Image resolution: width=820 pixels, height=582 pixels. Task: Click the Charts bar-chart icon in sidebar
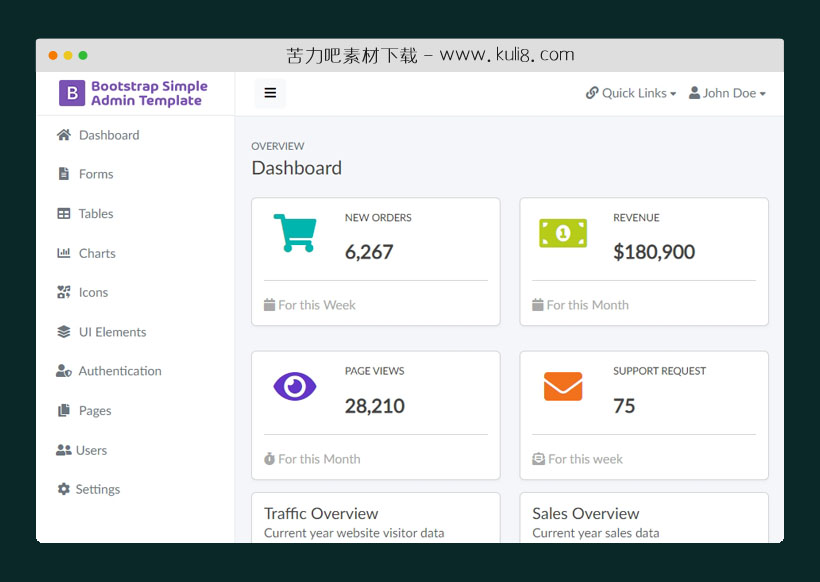click(x=63, y=253)
